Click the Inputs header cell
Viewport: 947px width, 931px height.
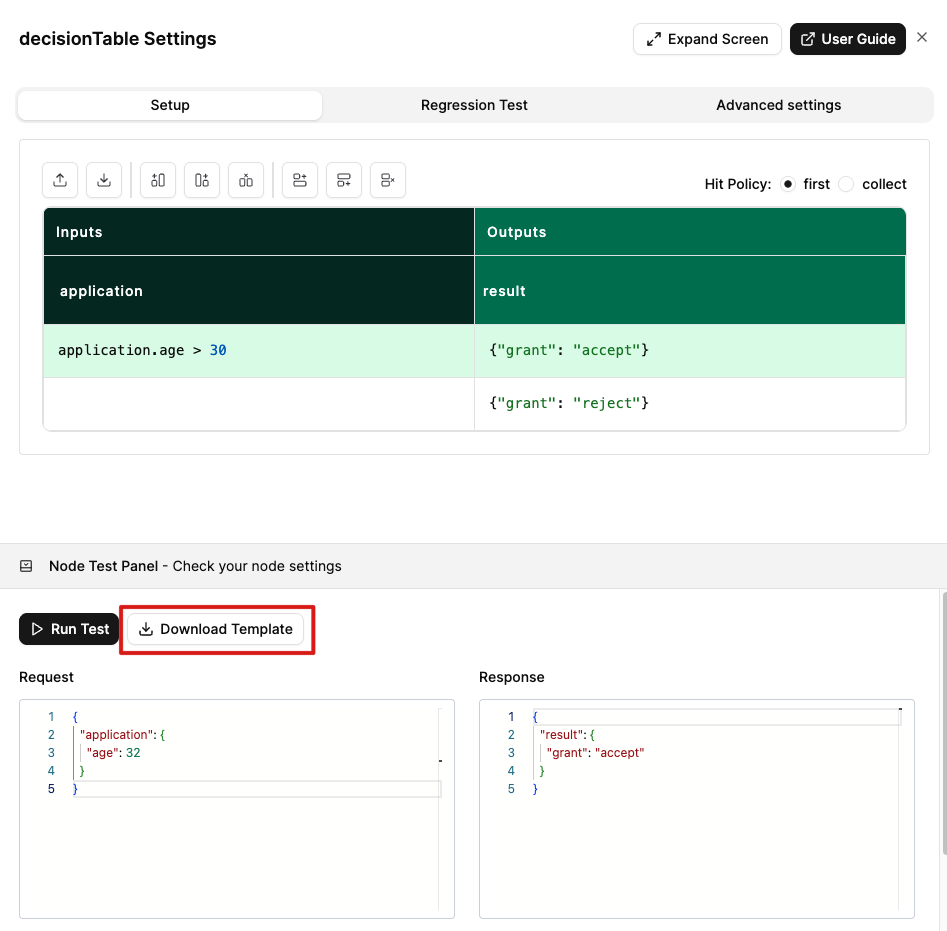pos(259,232)
